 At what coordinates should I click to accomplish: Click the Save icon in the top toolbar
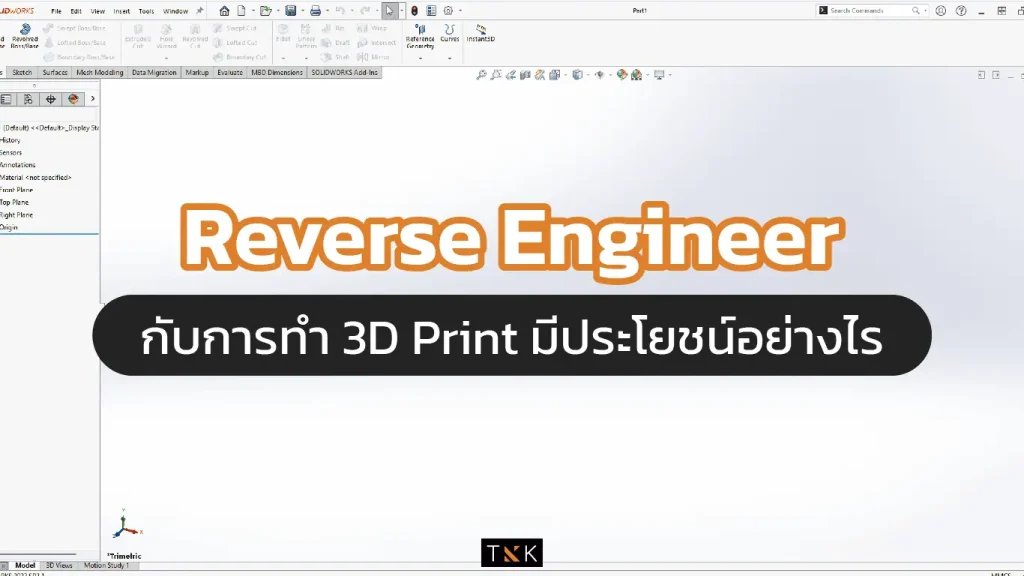coord(290,11)
